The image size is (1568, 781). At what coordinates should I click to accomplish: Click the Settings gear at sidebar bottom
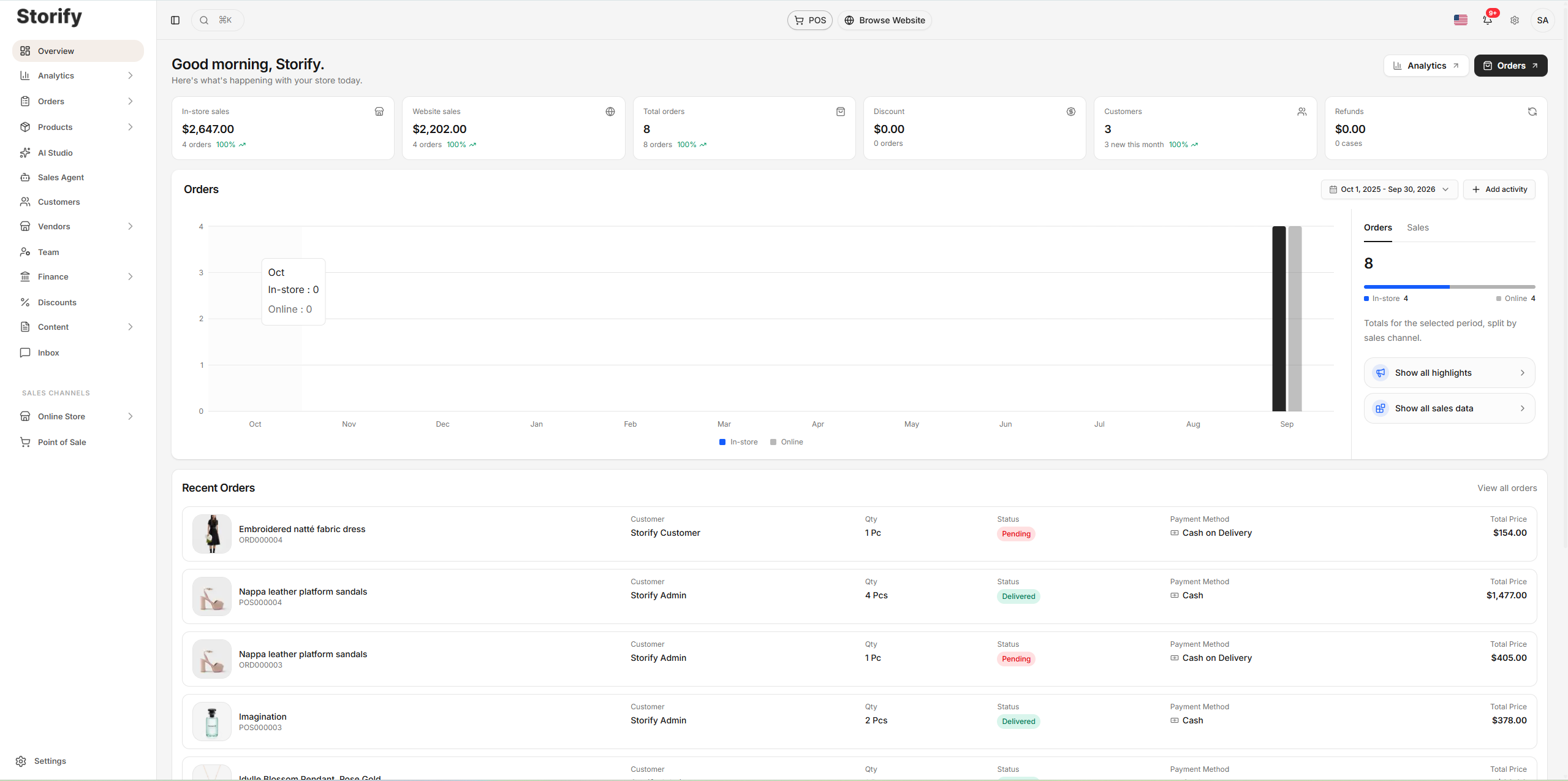pyautogui.click(x=21, y=761)
